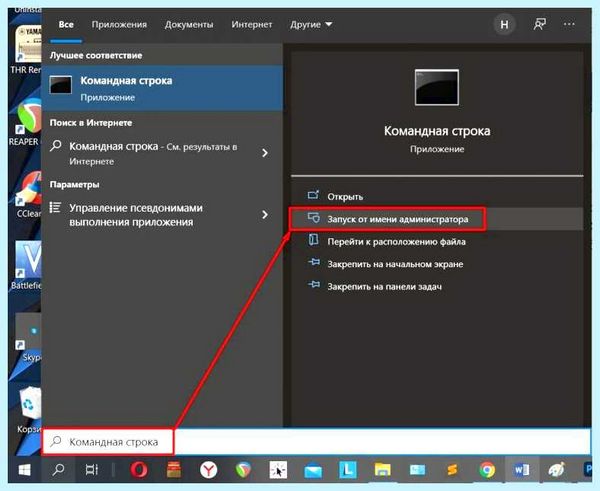Image resolution: width=600 pixels, height=491 pixels.
Task: Open the Mail app on the taskbar
Action: (x=313, y=471)
